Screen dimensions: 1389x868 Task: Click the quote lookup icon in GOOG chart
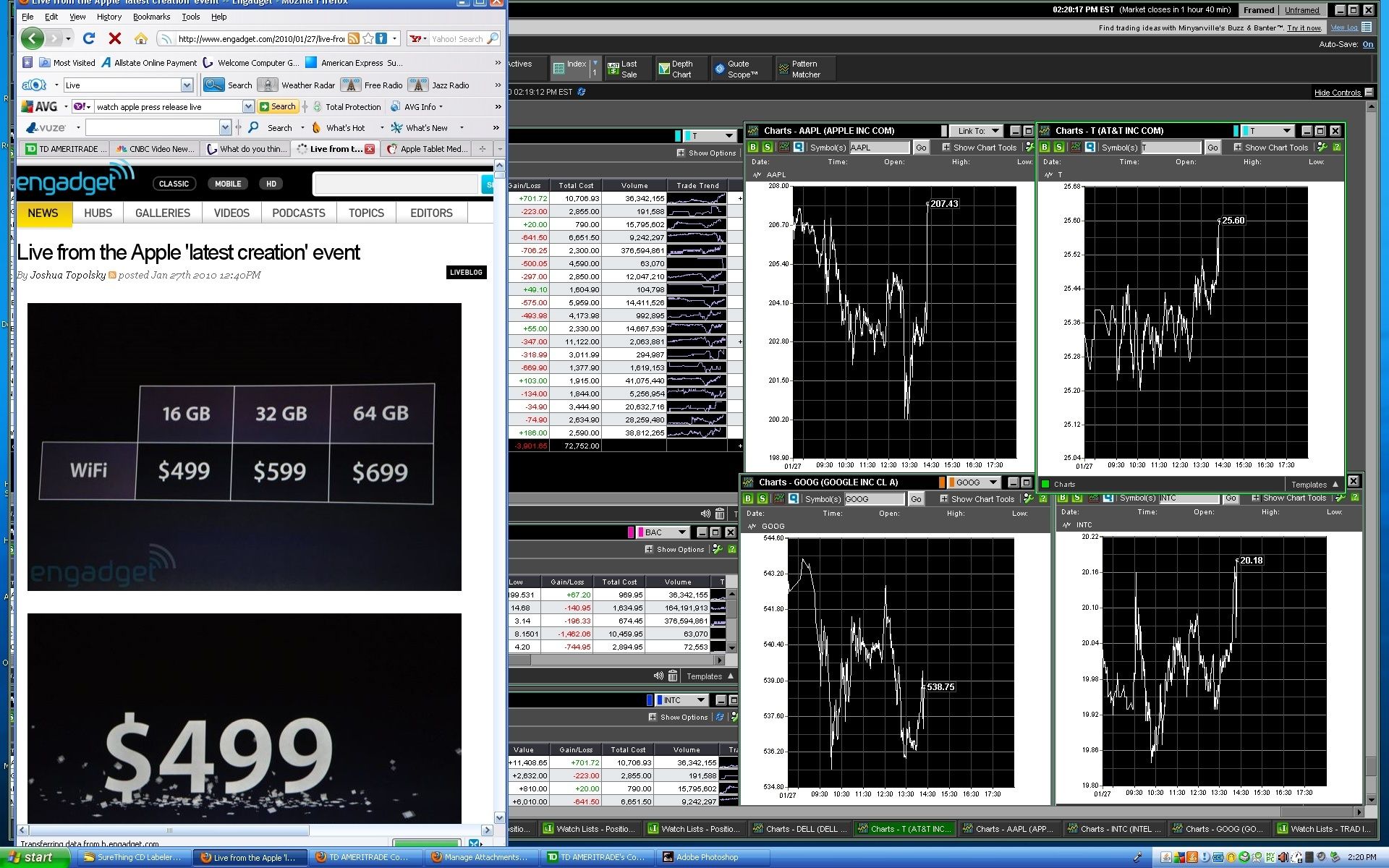point(794,499)
